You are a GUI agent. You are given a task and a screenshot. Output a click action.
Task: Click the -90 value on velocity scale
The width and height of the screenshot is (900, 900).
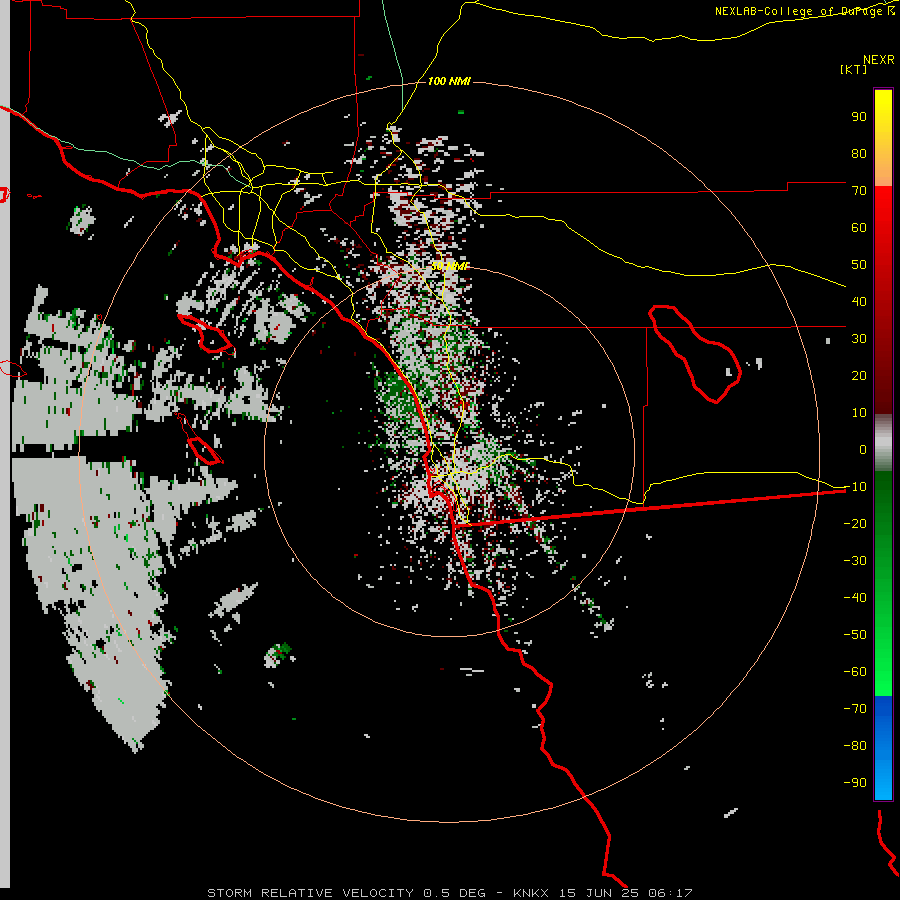tap(855, 783)
